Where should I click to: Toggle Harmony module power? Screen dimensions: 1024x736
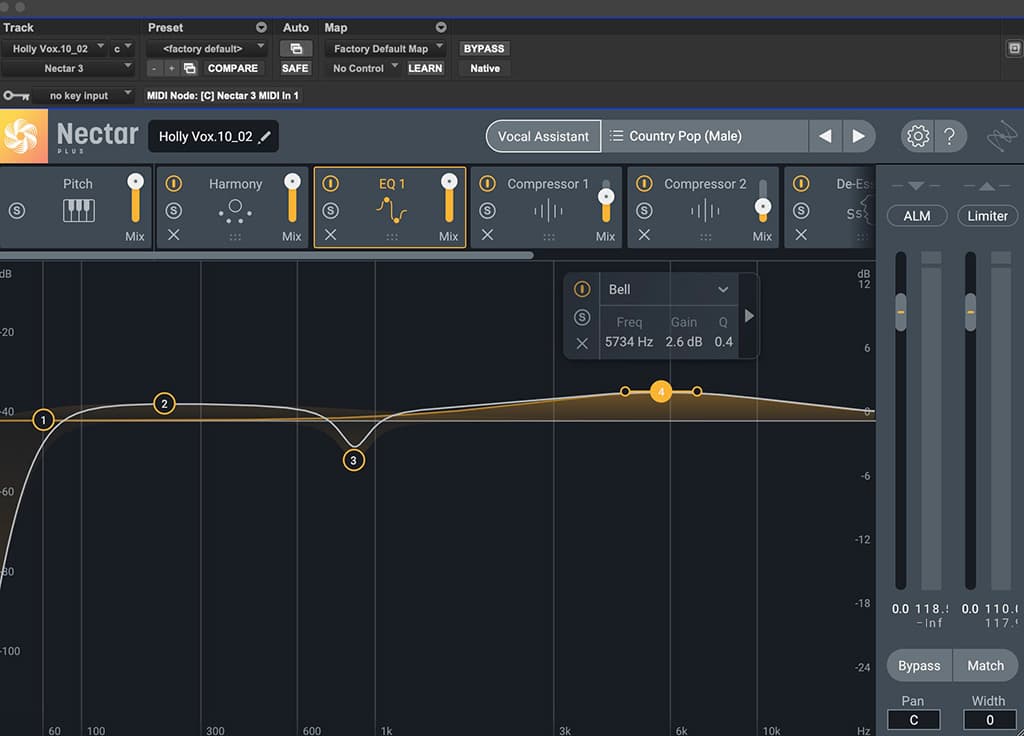(173, 184)
